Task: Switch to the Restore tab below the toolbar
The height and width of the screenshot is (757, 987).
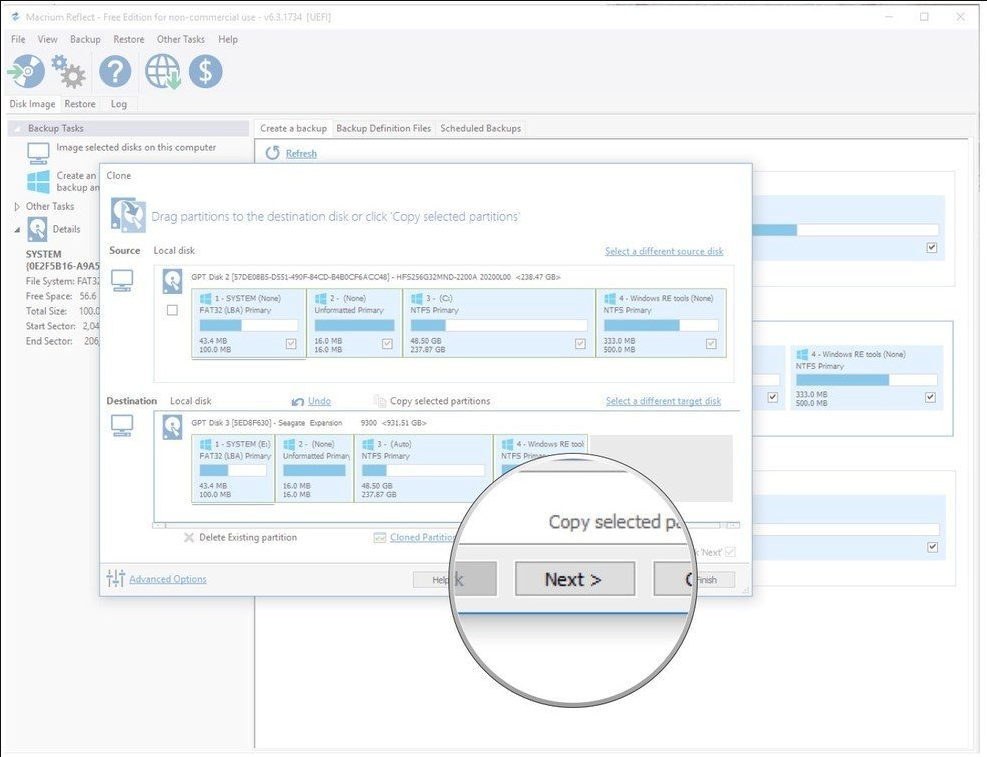Action: tap(80, 104)
